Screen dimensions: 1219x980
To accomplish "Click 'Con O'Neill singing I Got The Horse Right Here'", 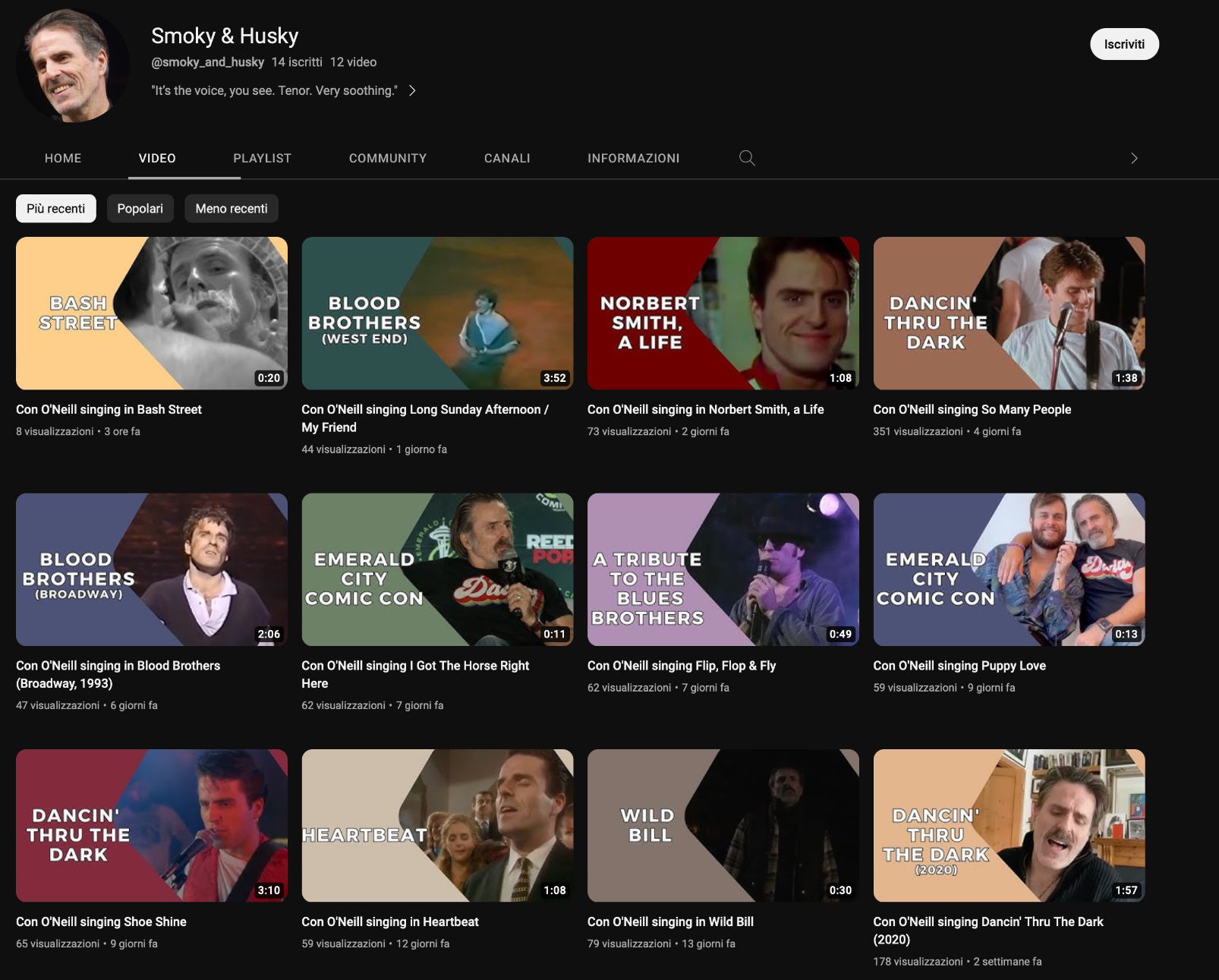I will [415, 674].
